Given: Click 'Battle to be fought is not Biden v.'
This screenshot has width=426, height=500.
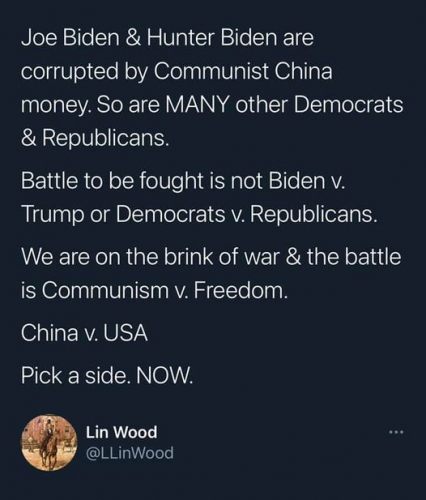Looking at the screenshot, I should click(x=182, y=181).
